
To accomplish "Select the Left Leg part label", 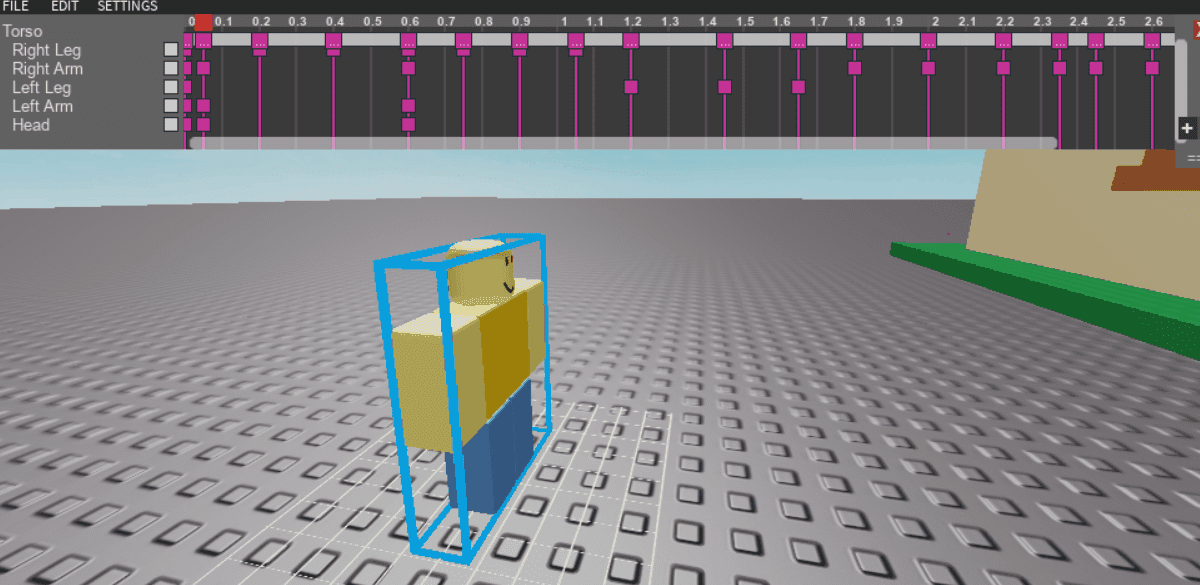I will (42, 88).
